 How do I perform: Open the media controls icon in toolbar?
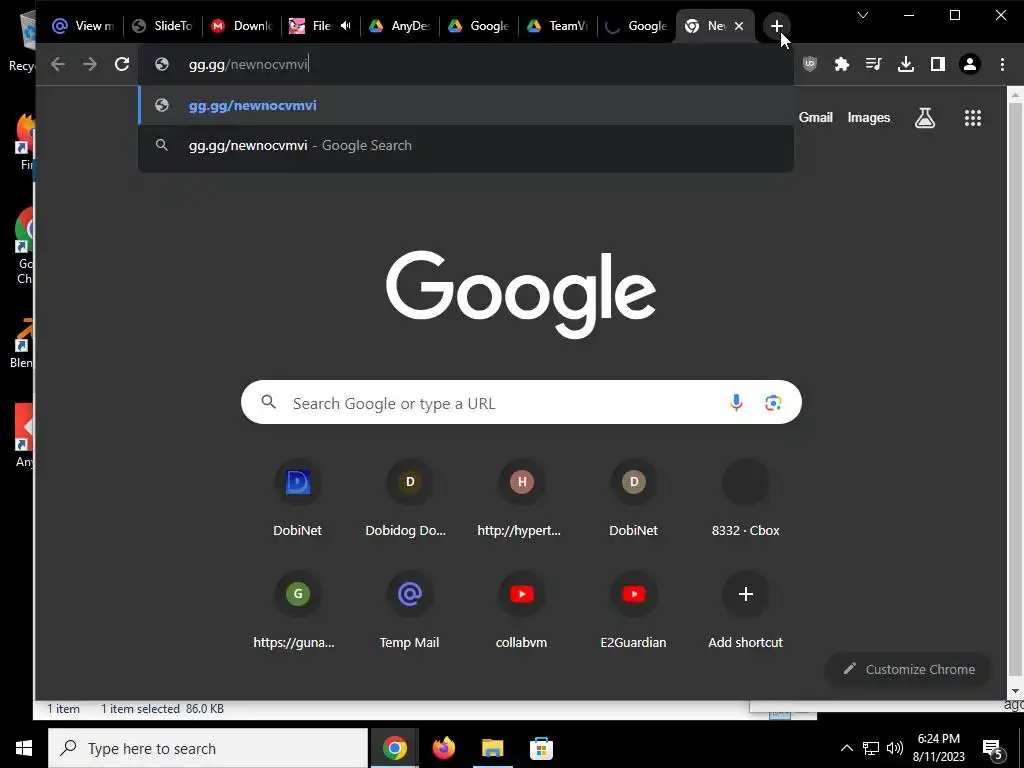[874, 64]
